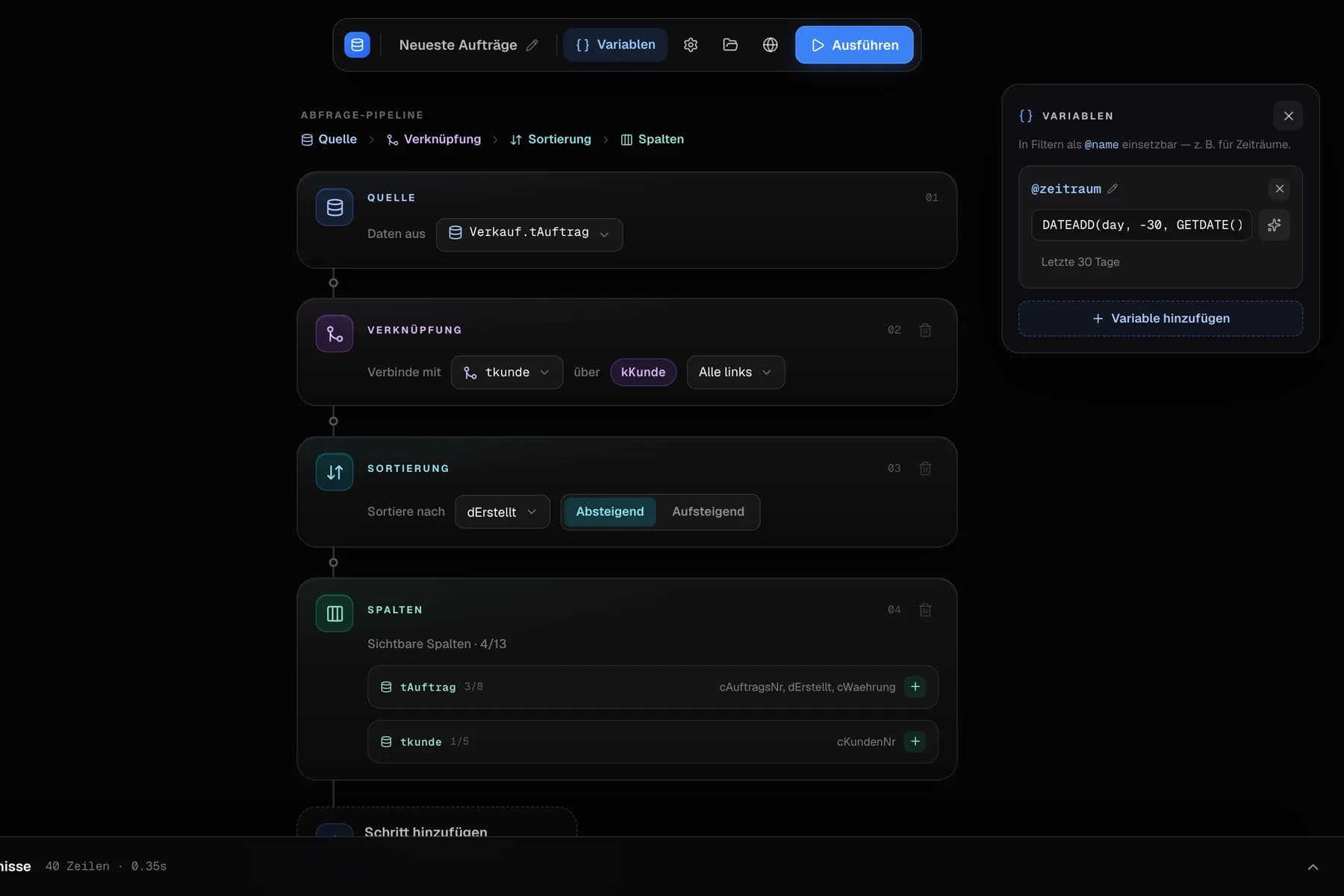This screenshot has width=1344, height=896.
Task: Open the Alle links join type dropdown
Action: (x=735, y=372)
